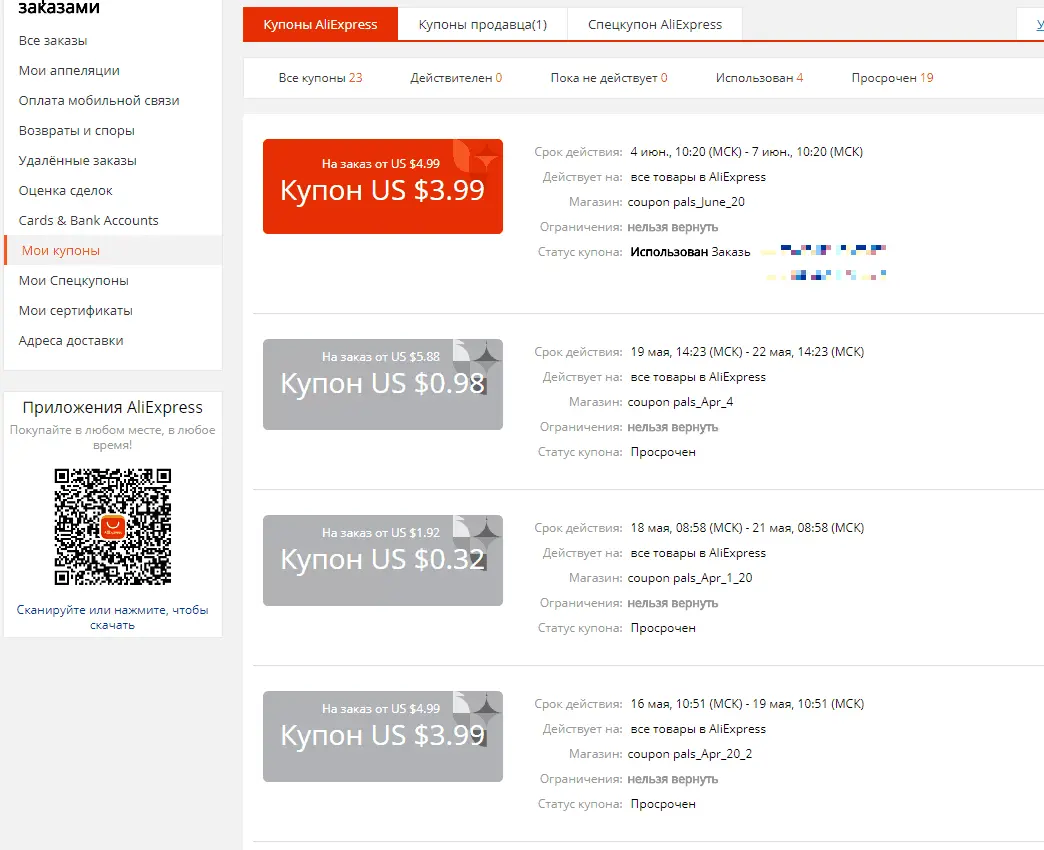Click the gray coupon from US $4.99

pos(383,736)
